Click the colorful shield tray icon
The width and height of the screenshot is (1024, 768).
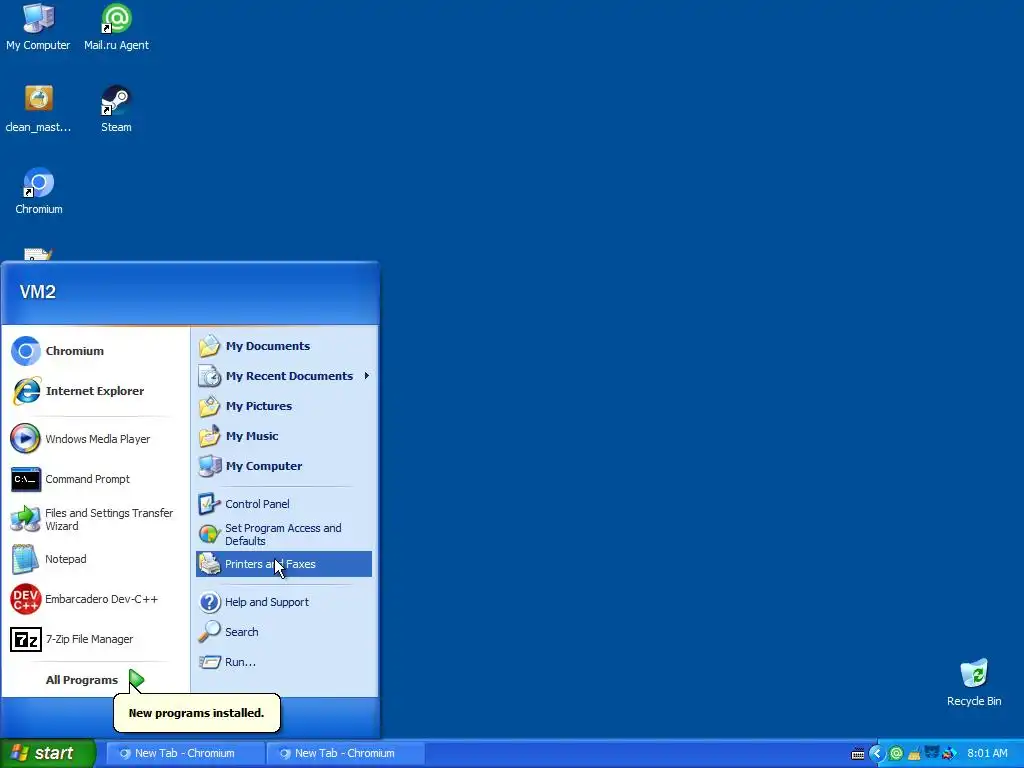pos(949,754)
